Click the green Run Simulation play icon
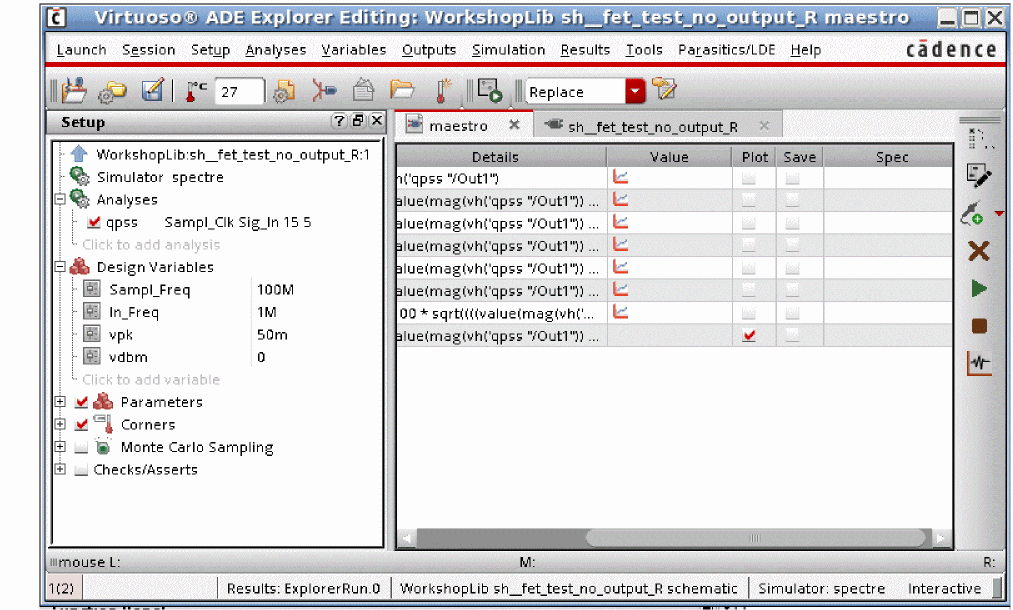The width and height of the screenshot is (1013, 610). 979,289
